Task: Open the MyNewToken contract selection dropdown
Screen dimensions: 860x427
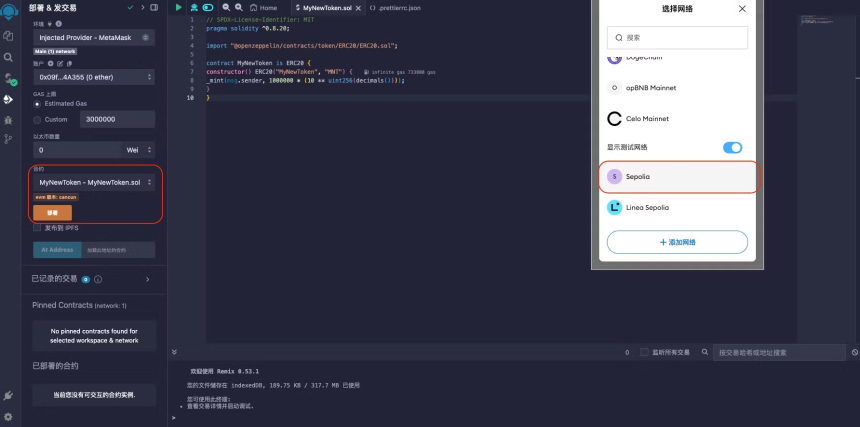Action: (x=94, y=183)
